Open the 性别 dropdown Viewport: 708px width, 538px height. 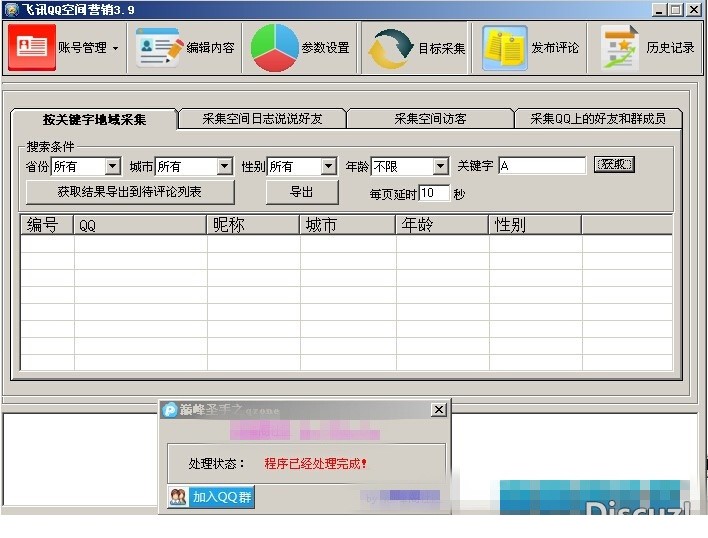[329, 167]
